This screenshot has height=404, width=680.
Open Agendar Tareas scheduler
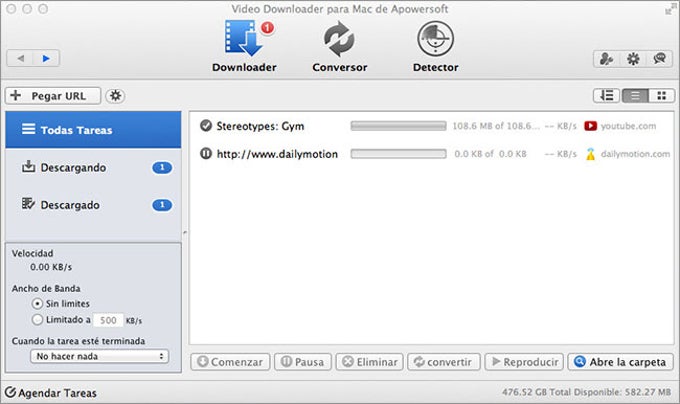(50, 393)
